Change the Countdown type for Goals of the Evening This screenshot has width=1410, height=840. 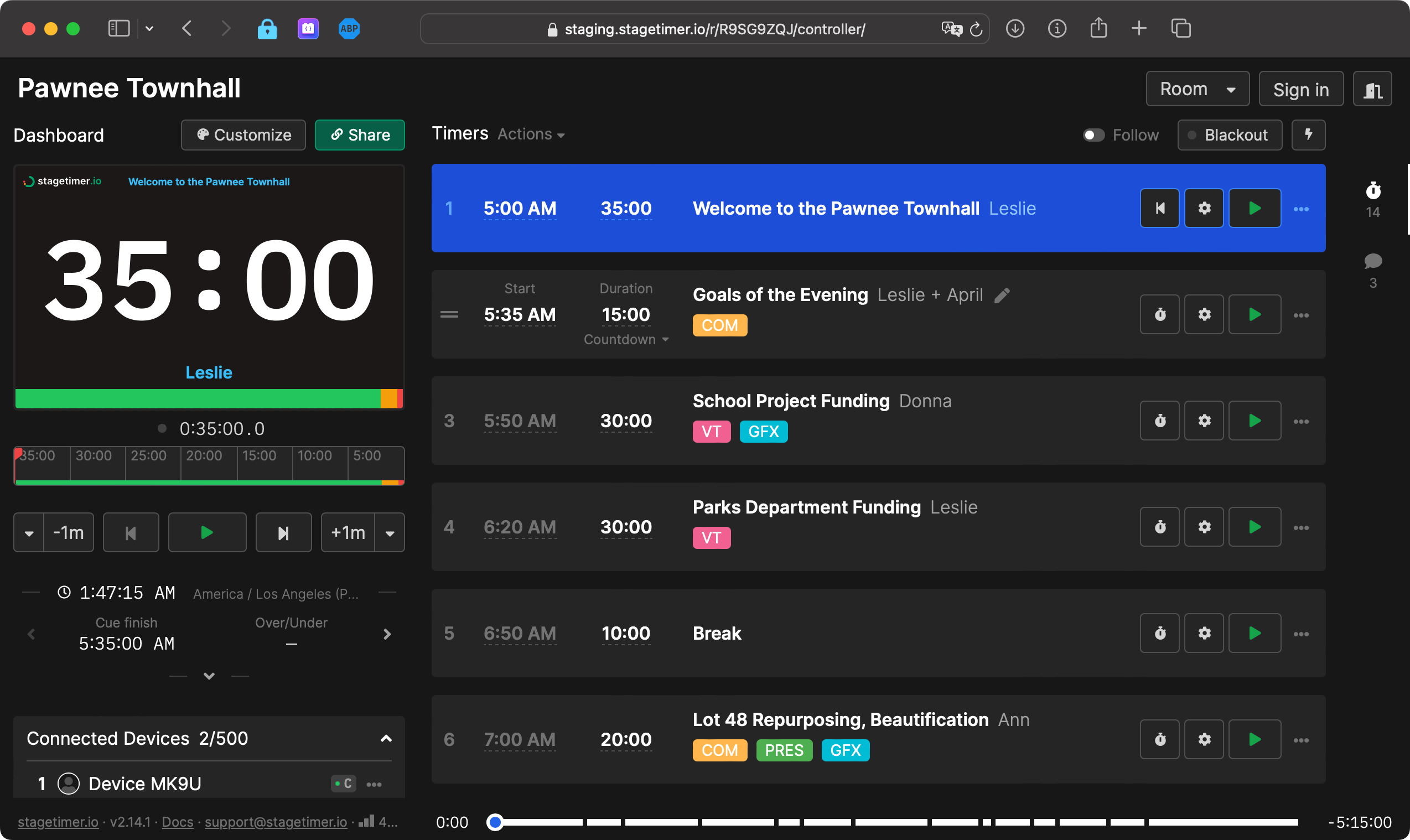point(626,339)
